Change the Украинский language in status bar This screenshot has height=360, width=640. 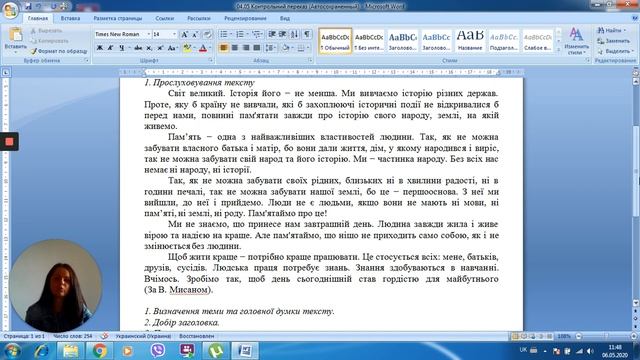[143, 336]
